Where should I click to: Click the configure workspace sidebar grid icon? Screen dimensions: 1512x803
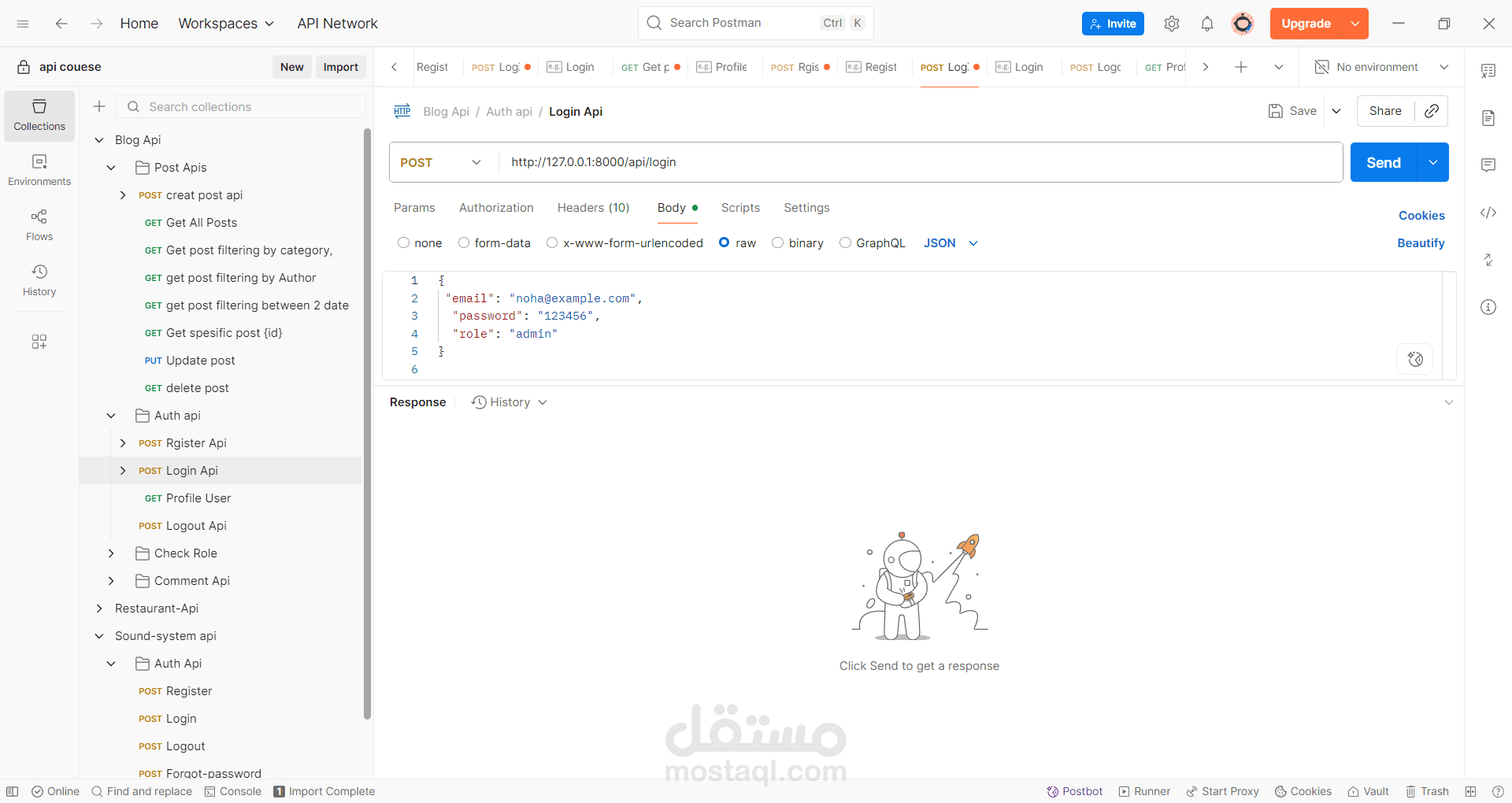(x=39, y=342)
